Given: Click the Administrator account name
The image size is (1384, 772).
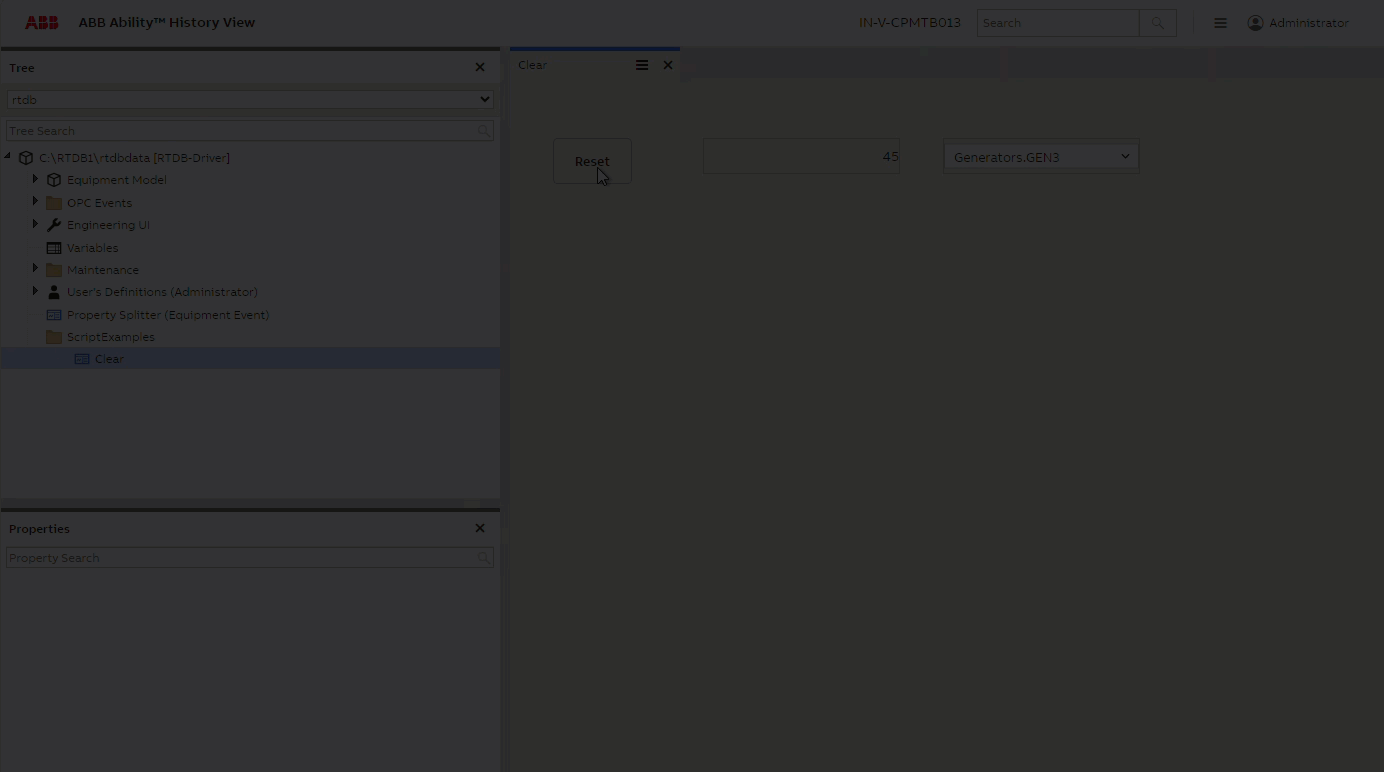Looking at the screenshot, I should [x=1309, y=23].
